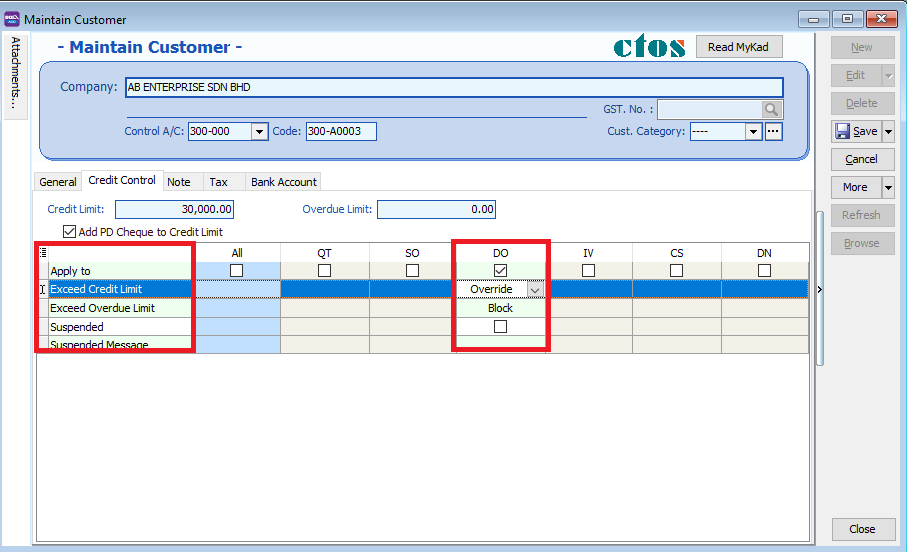The width and height of the screenshot is (907, 552).
Task: Expand the More button dropdown arrow
Action: (887, 187)
